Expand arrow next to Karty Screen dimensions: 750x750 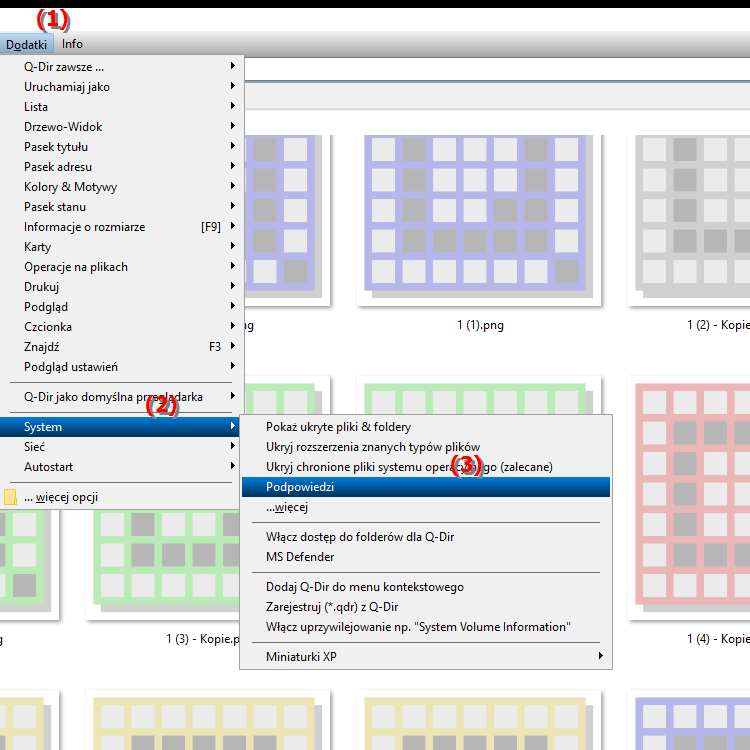click(x=233, y=246)
